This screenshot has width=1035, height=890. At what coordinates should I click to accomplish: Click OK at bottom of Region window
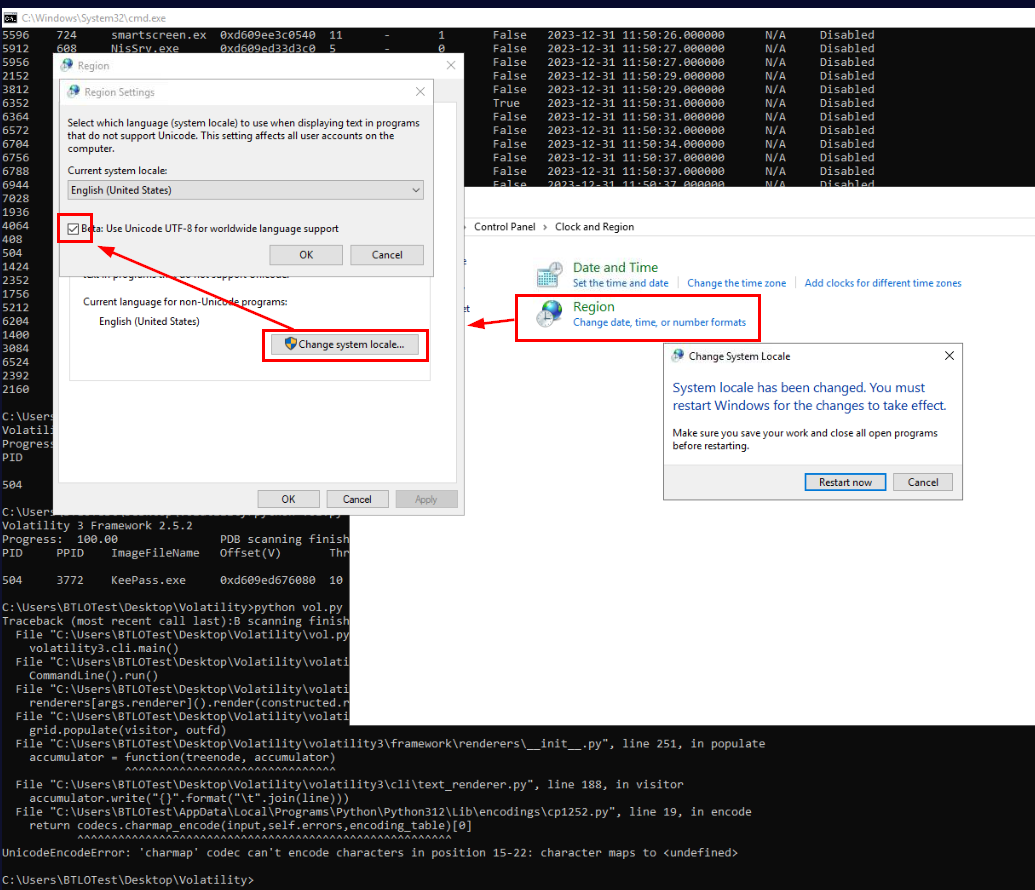click(x=288, y=499)
